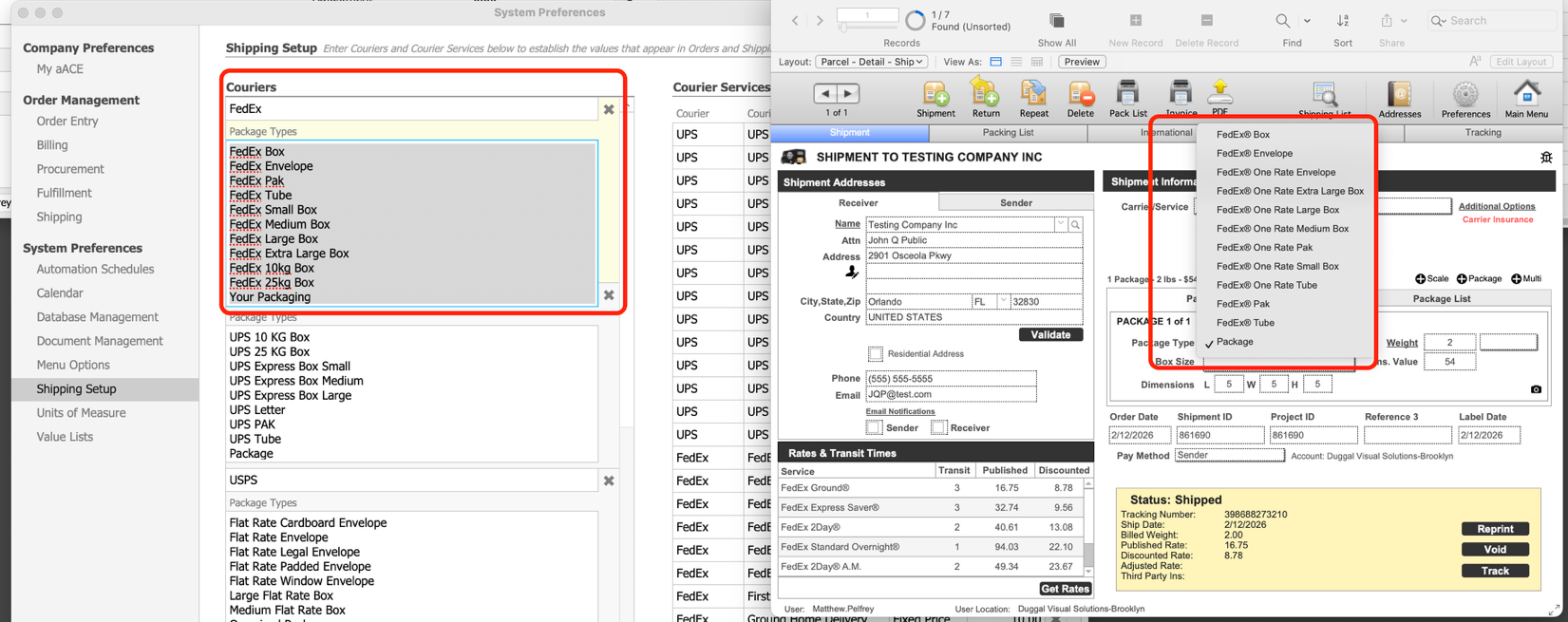Open the state FL dropdown arrow
1568x622 pixels.
click(x=1002, y=302)
